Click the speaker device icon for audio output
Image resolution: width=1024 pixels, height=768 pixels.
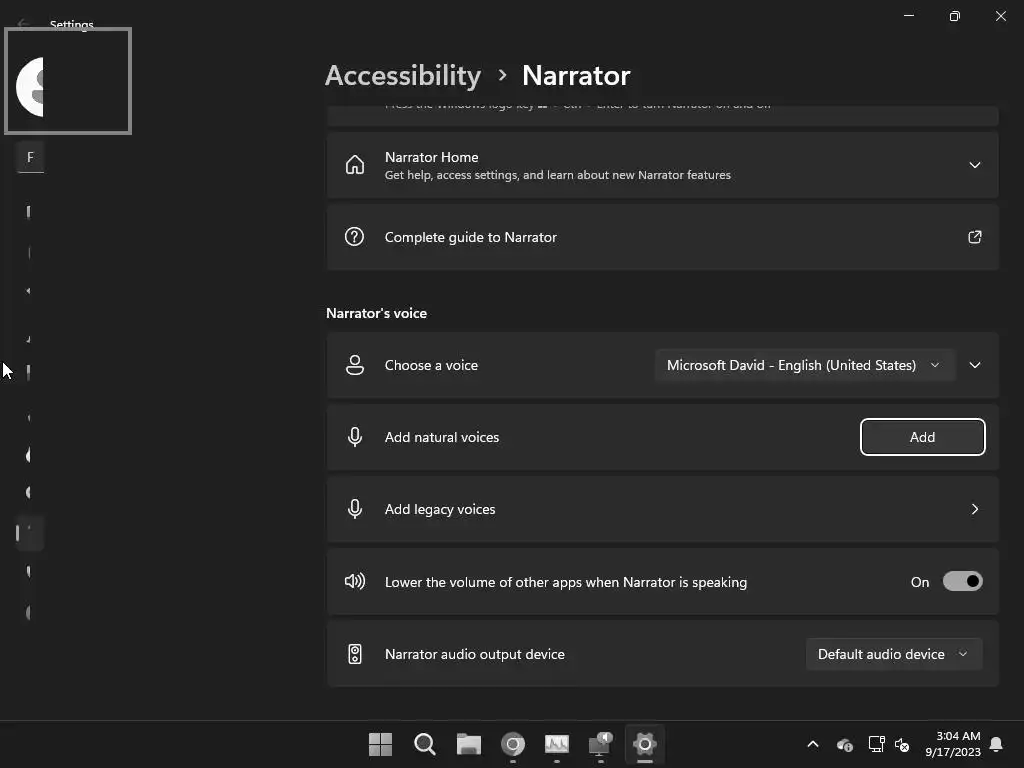tap(355, 654)
